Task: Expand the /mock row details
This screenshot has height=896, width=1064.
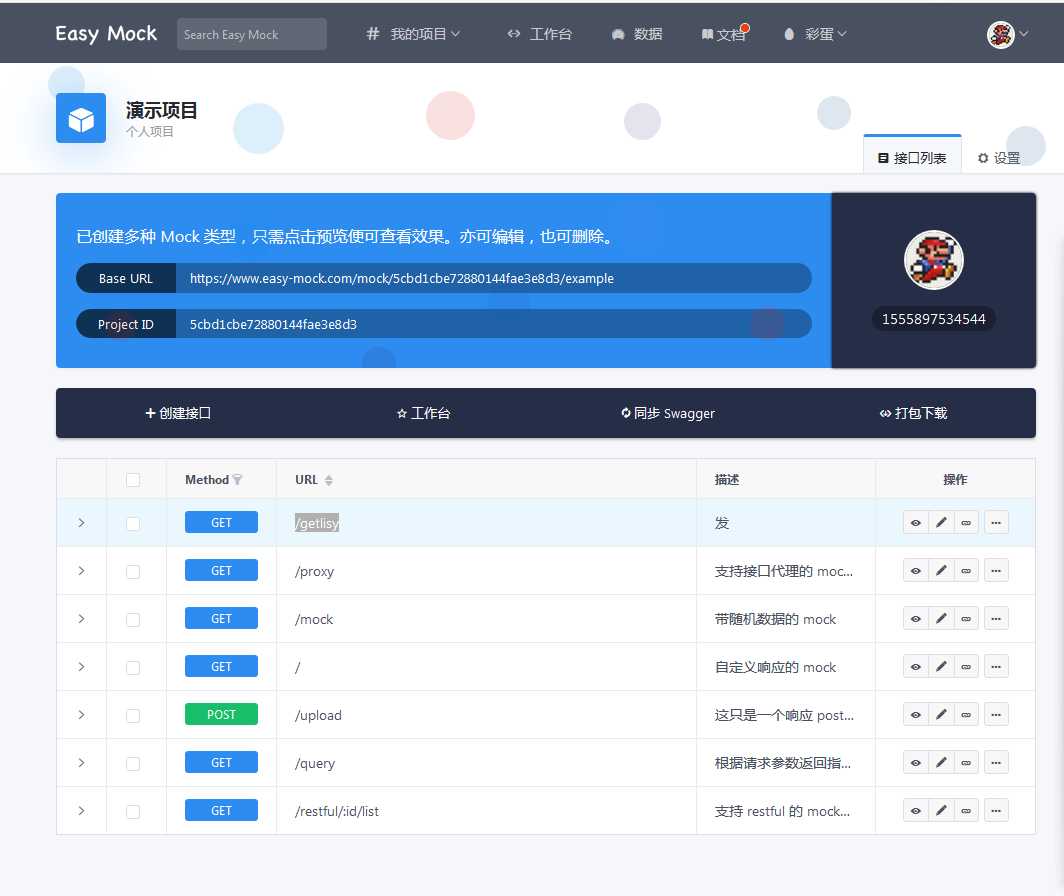Action: pos(81,619)
